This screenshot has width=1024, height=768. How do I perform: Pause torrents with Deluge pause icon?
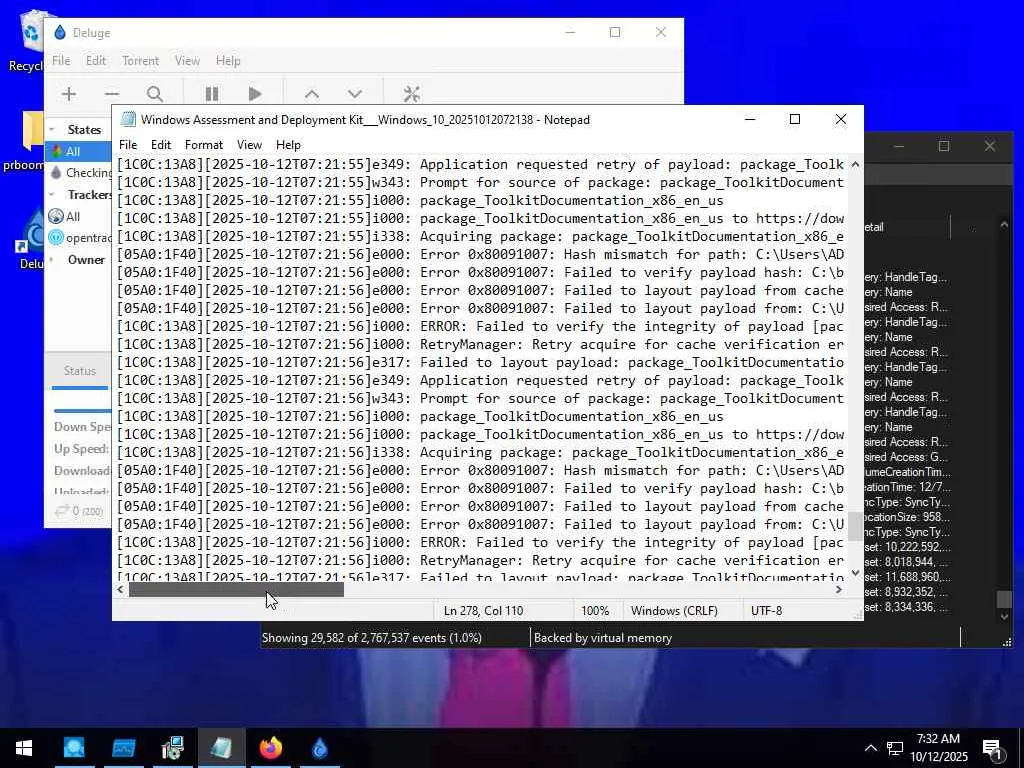[x=212, y=94]
